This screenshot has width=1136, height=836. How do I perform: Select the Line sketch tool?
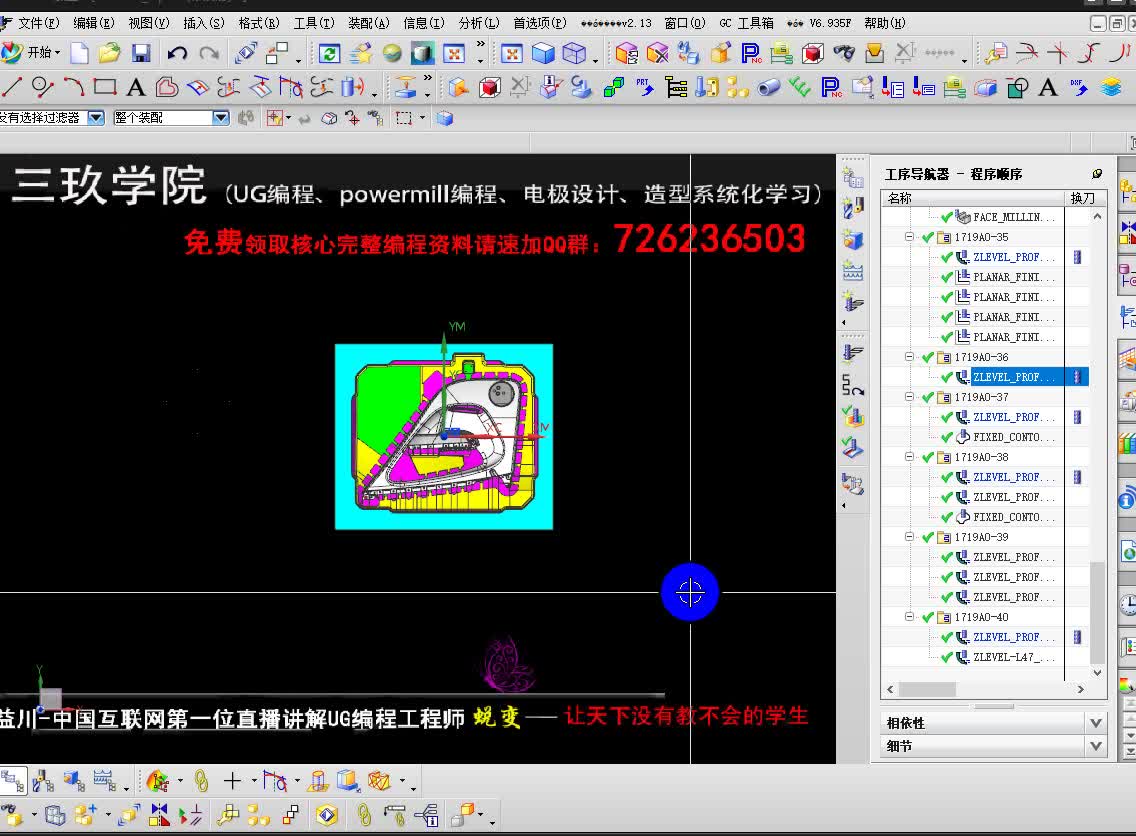tap(12, 88)
